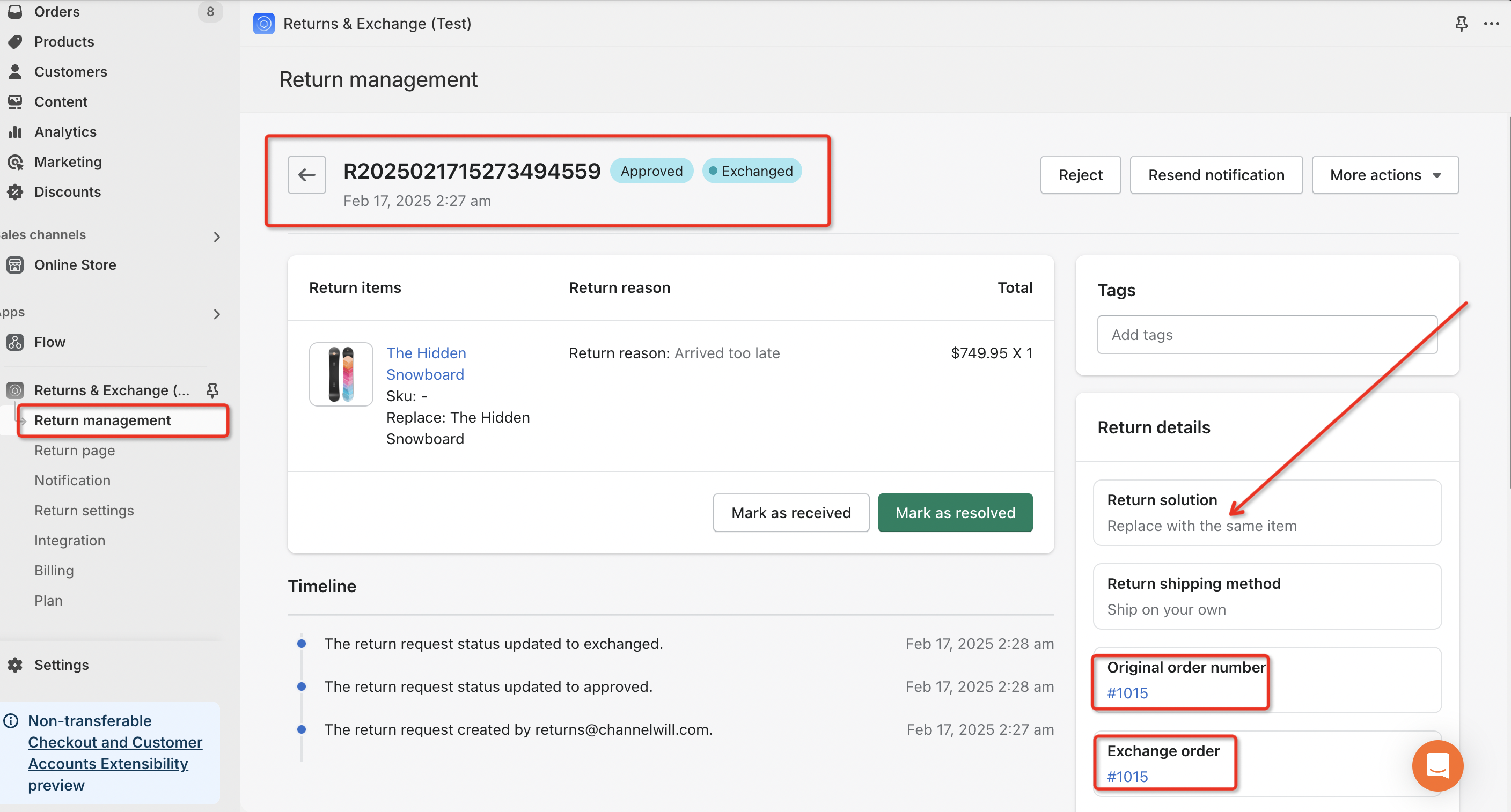
Task: Click the snowboard product thumbnail
Action: point(341,375)
